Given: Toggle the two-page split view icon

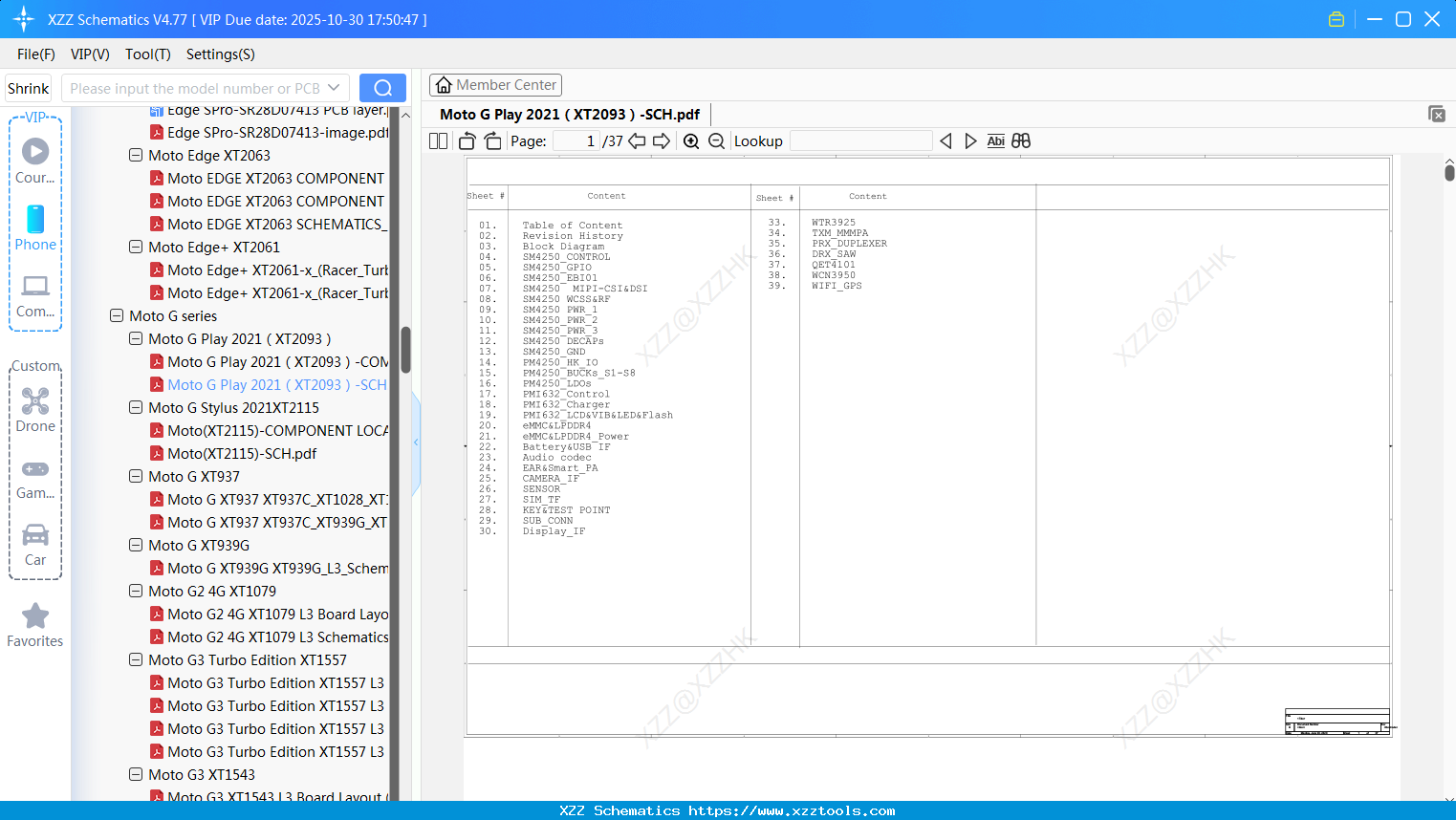Looking at the screenshot, I should tap(438, 141).
